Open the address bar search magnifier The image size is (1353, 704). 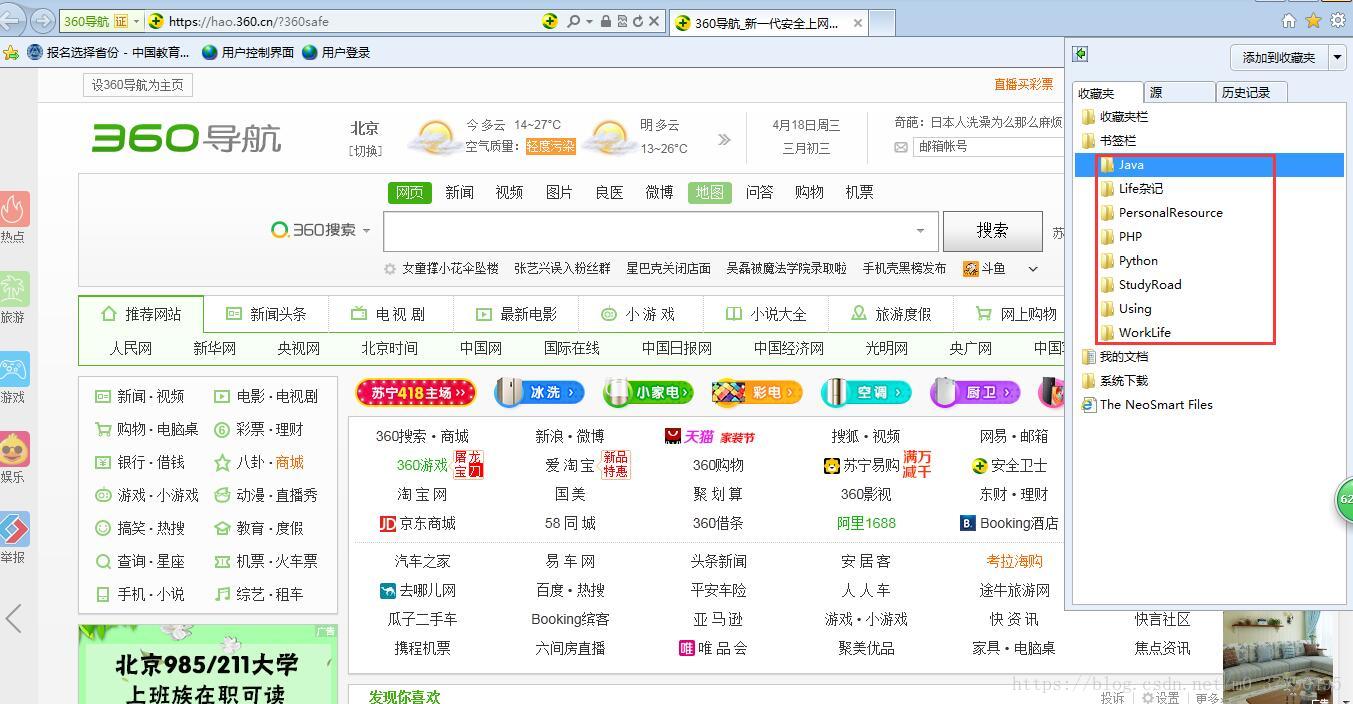tap(574, 21)
